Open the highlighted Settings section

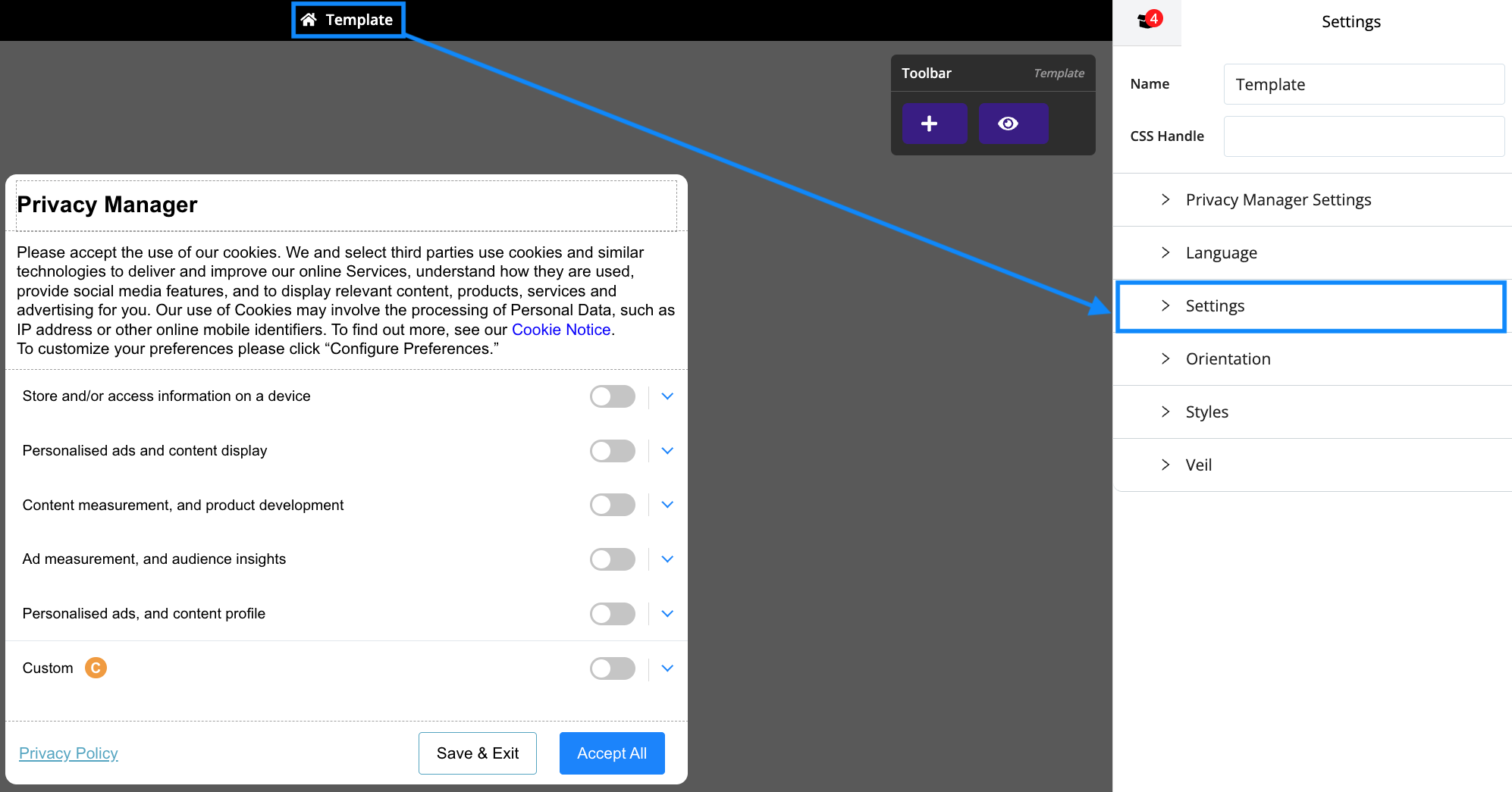(x=1215, y=306)
